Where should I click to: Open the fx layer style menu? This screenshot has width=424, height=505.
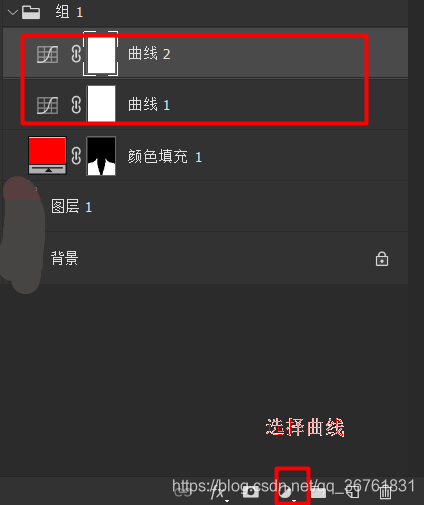219,492
